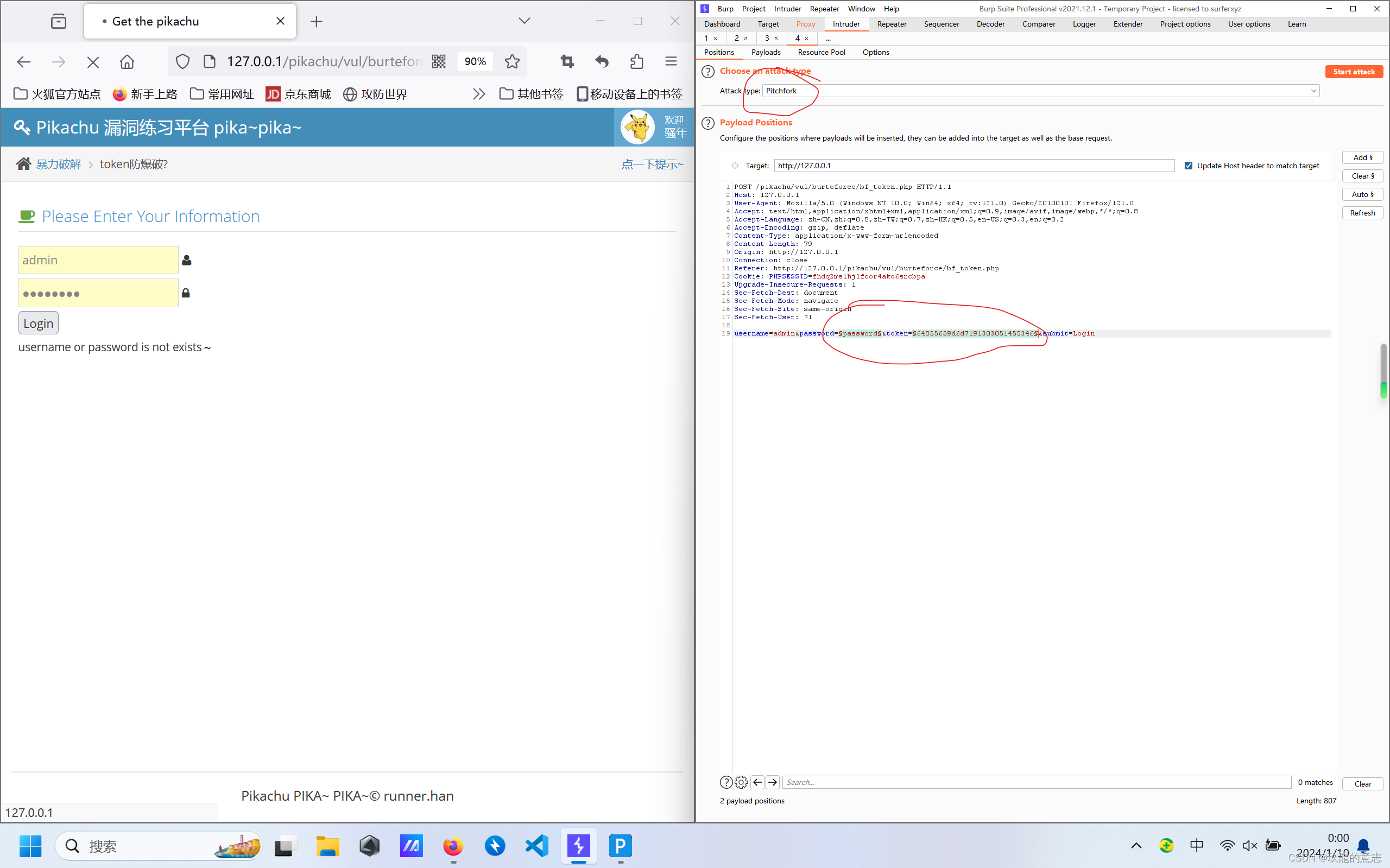The height and width of the screenshot is (868, 1390).
Task: Click undo arrow toolbar icon in Firefox
Action: pyautogui.click(x=602, y=61)
